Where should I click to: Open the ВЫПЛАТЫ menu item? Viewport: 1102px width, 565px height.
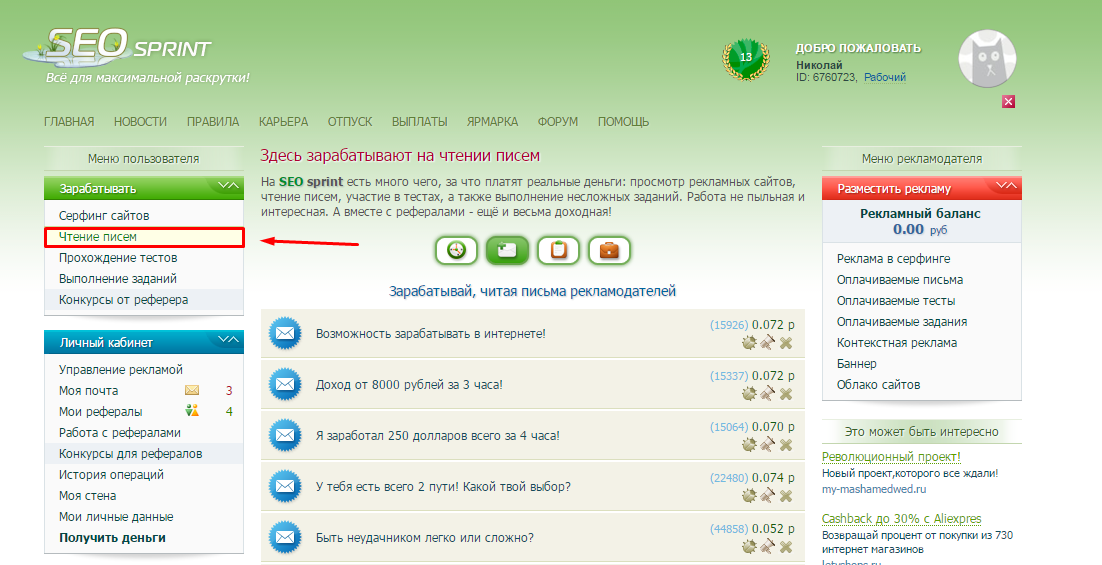click(x=420, y=122)
